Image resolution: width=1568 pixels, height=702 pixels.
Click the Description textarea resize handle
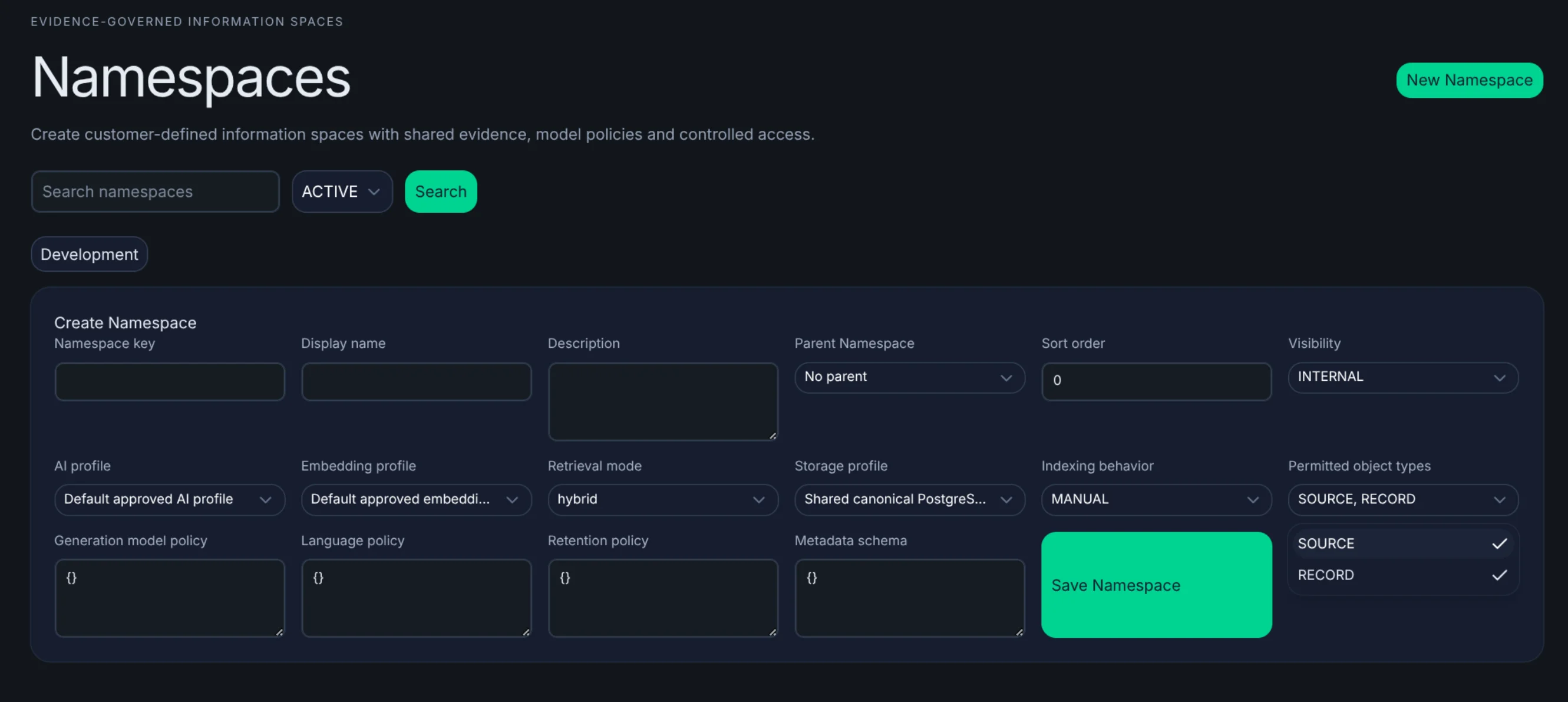click(773, 435)
